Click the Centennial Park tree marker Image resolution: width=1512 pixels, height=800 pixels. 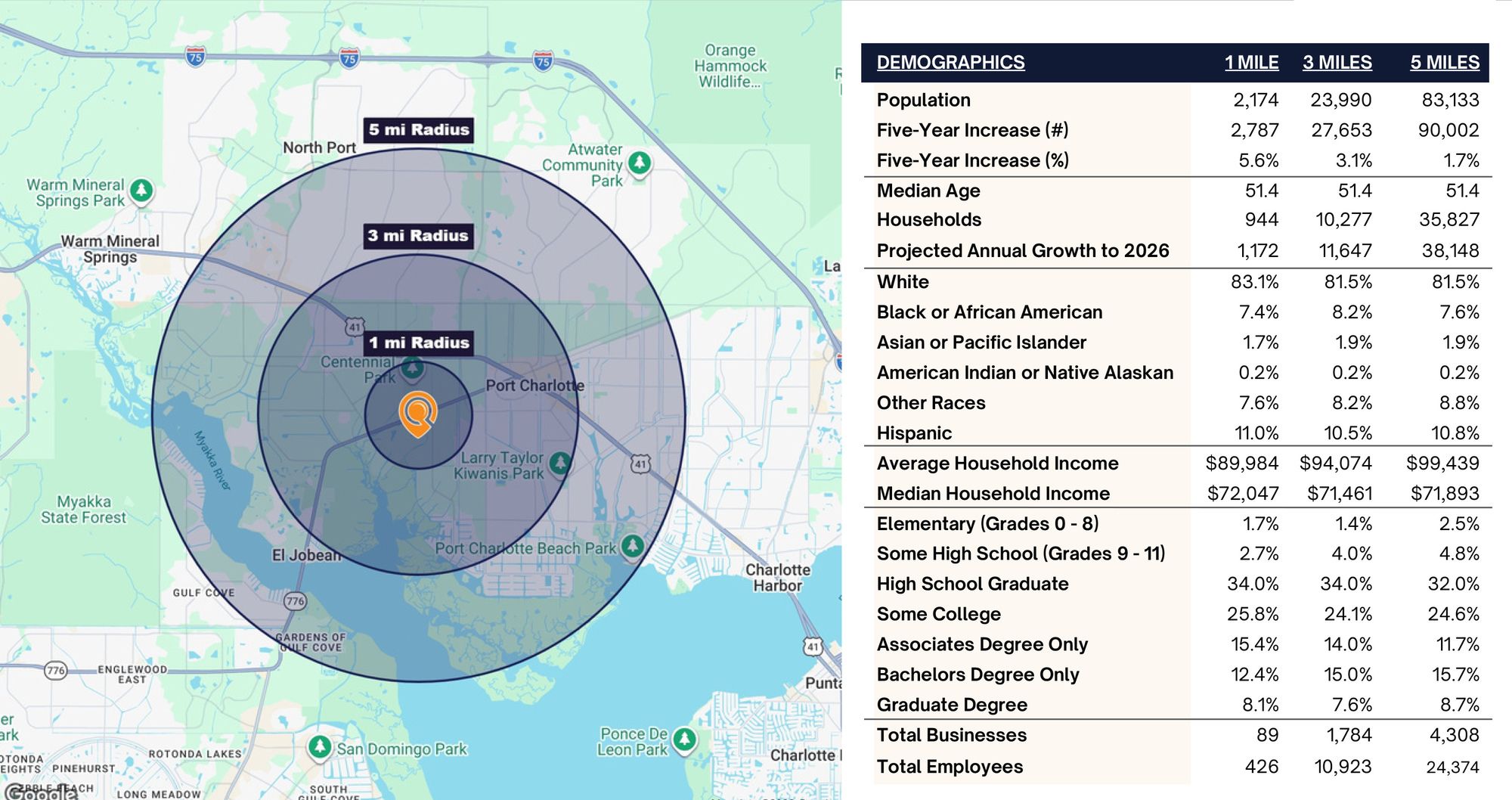(412, 368)
